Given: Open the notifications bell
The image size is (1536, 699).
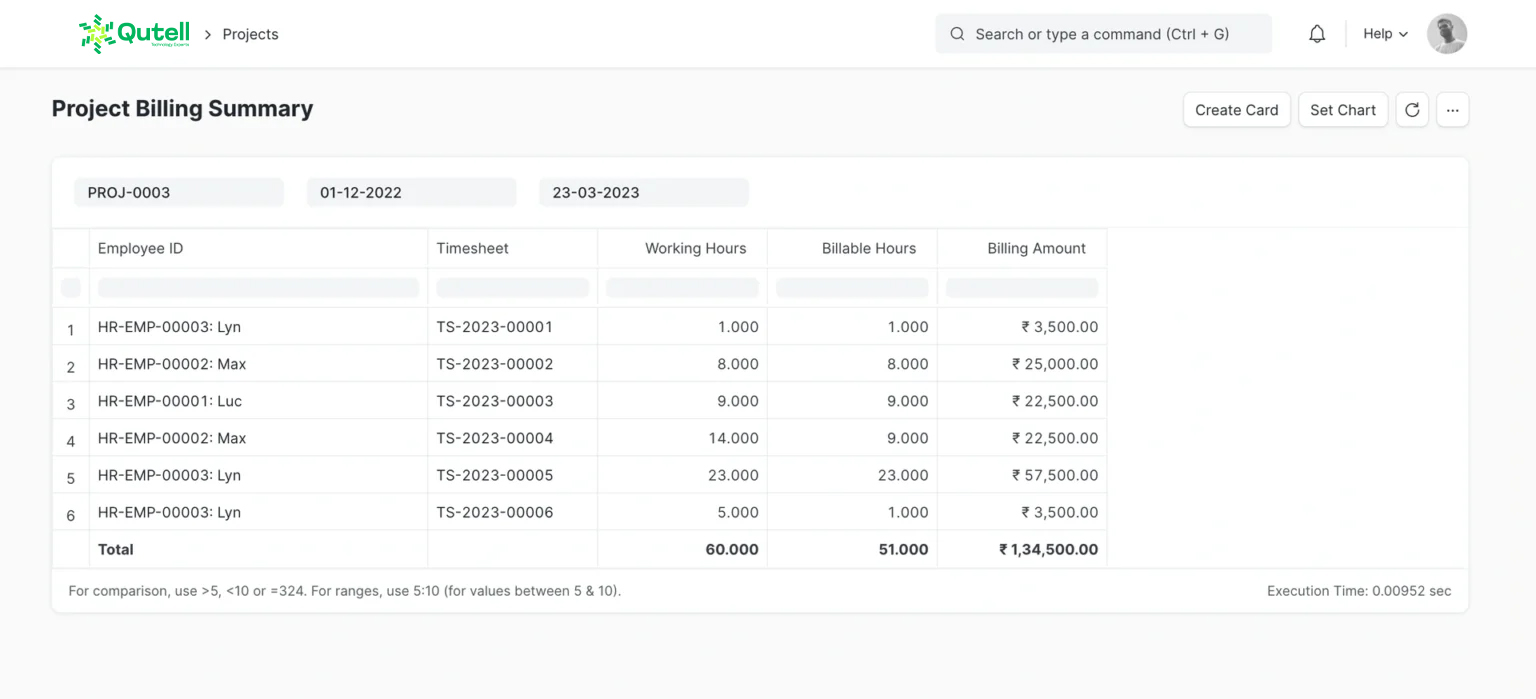Looking at the screenshot, I should 1317,34.
